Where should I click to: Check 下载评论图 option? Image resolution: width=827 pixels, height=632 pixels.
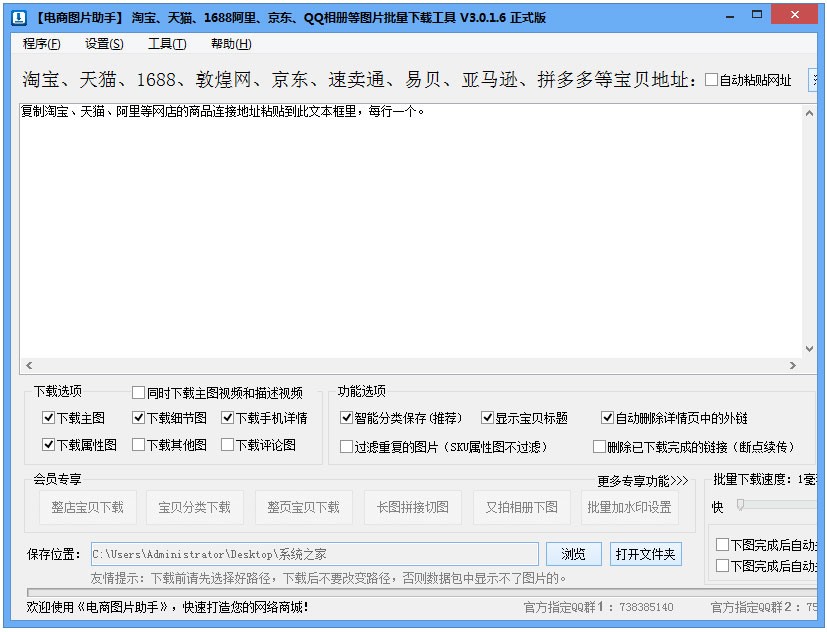pyautogui.click(x=227, y=445)
